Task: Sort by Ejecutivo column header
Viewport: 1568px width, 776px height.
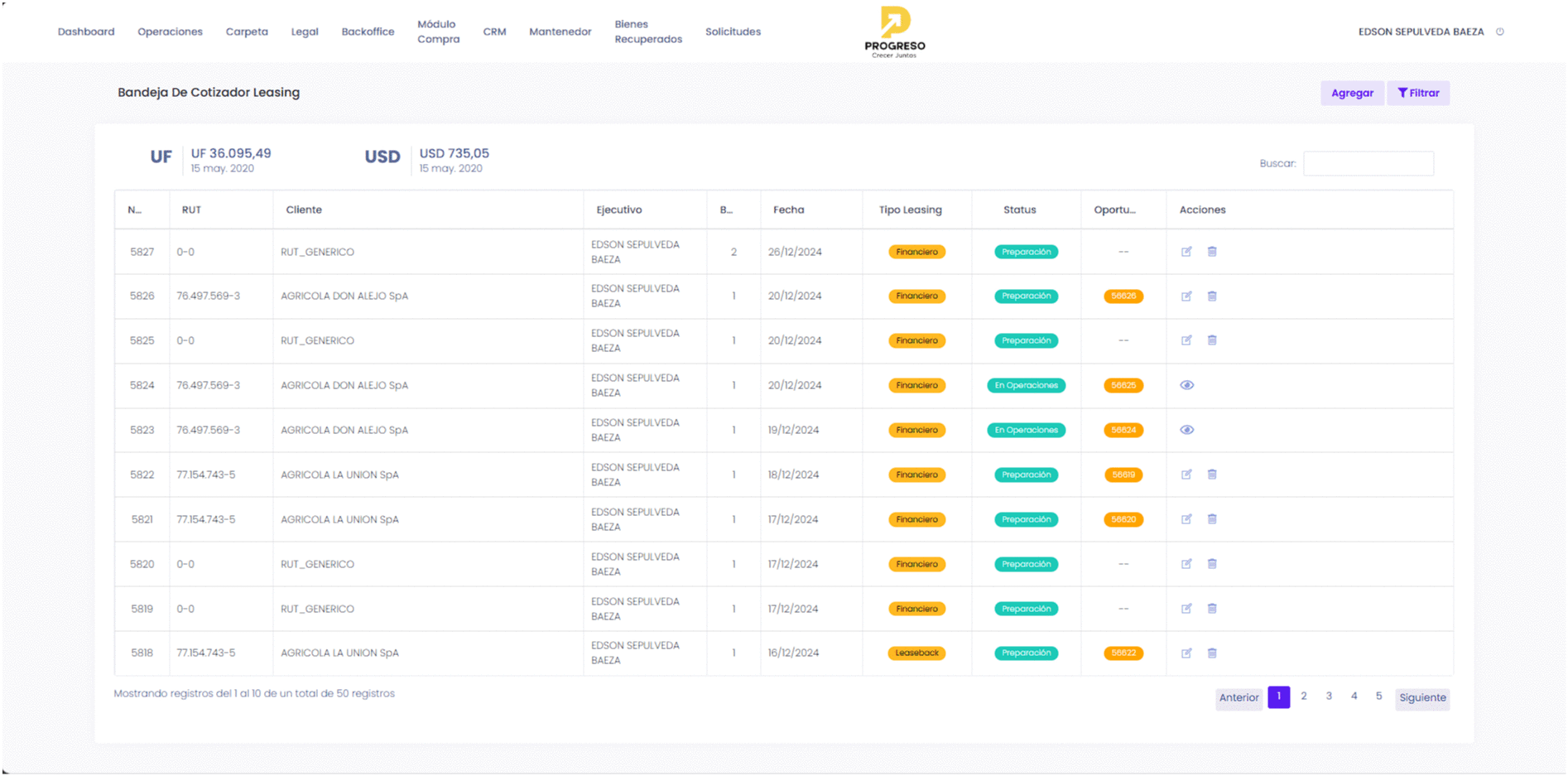Action: (645, 210)
